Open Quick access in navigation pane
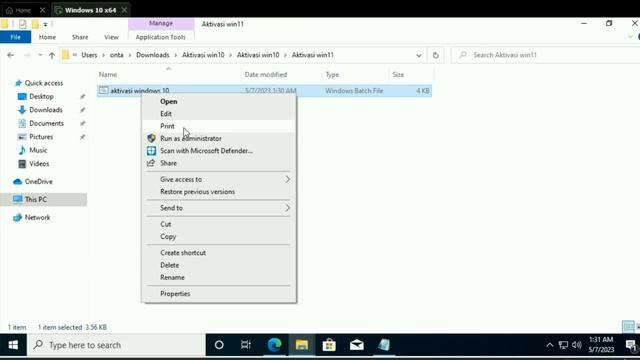The image size is (640, 360). pos(44,83)
